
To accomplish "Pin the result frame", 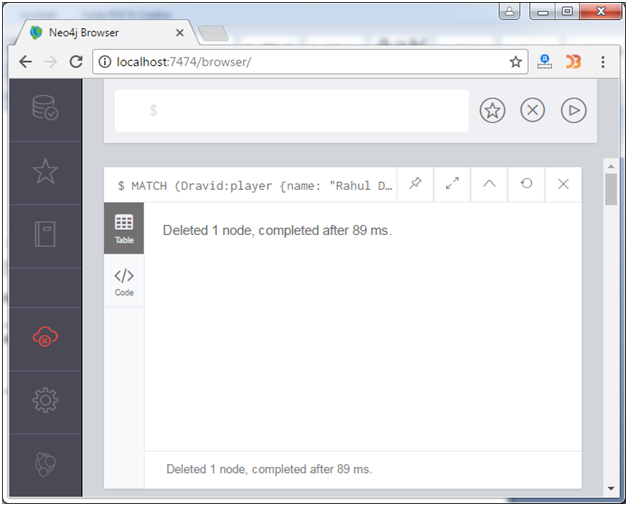I will (x=415, y=184).
